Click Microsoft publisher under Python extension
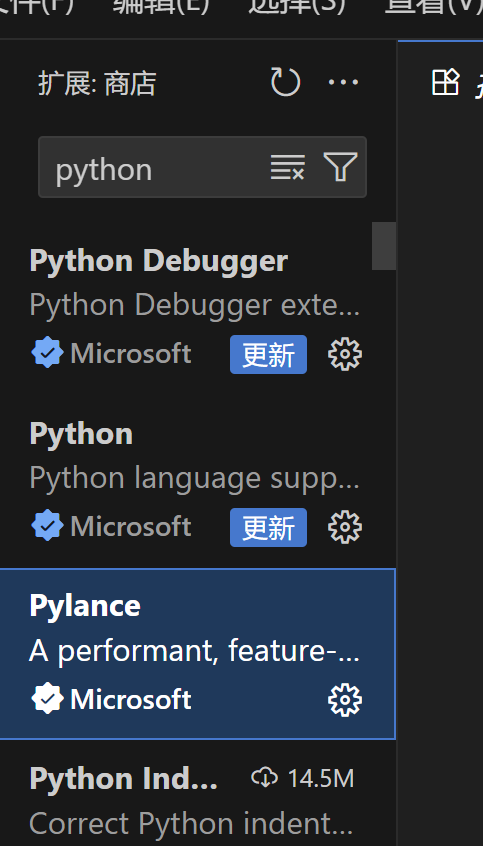 pos(131,527)
